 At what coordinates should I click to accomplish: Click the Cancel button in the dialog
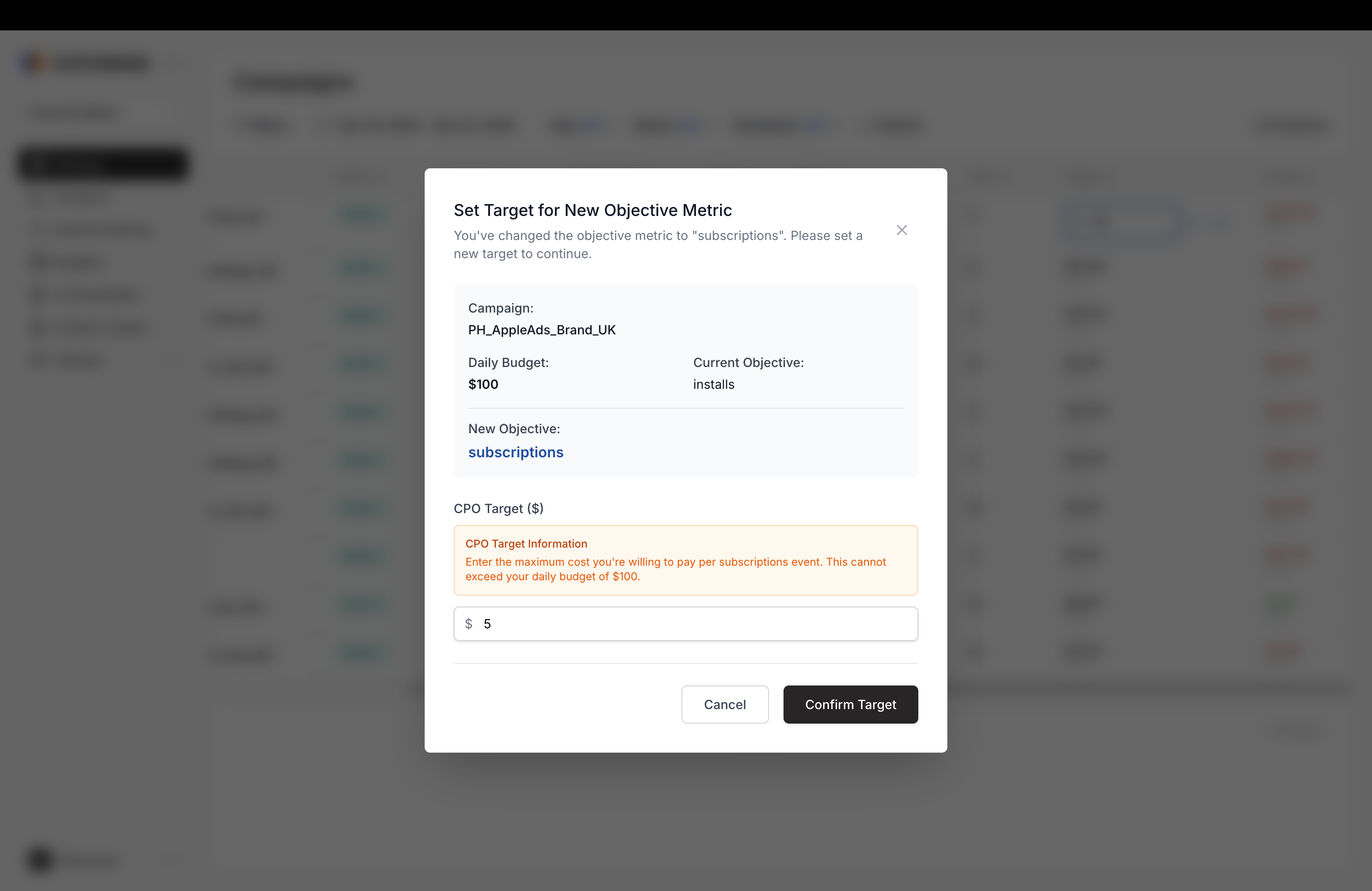point(725,704)
